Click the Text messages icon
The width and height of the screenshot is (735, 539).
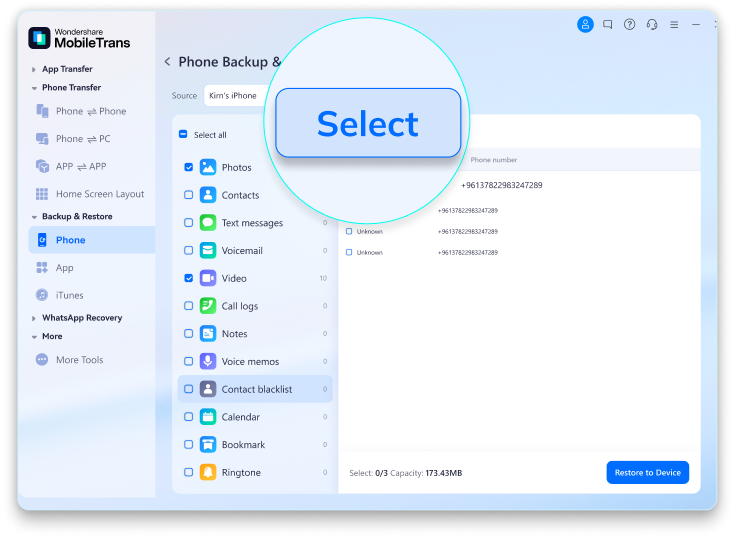point(208,223)
